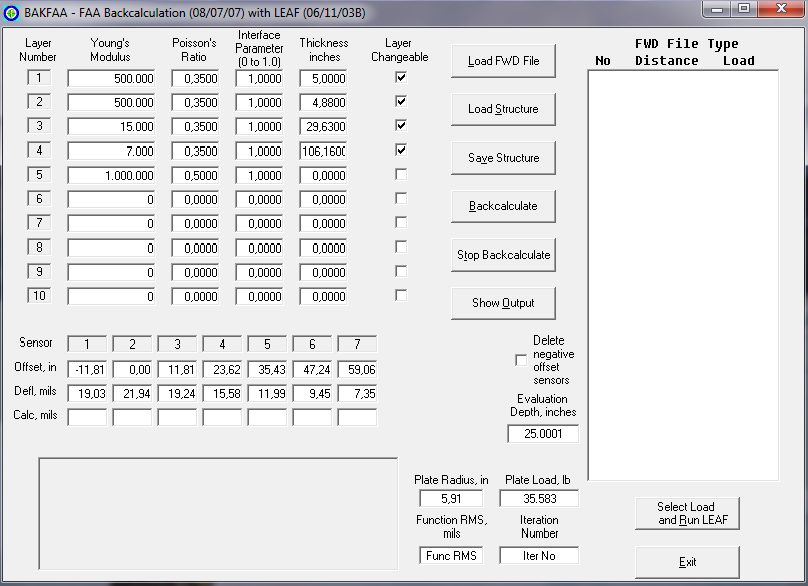Click the Save Structure button

[503, 158]
